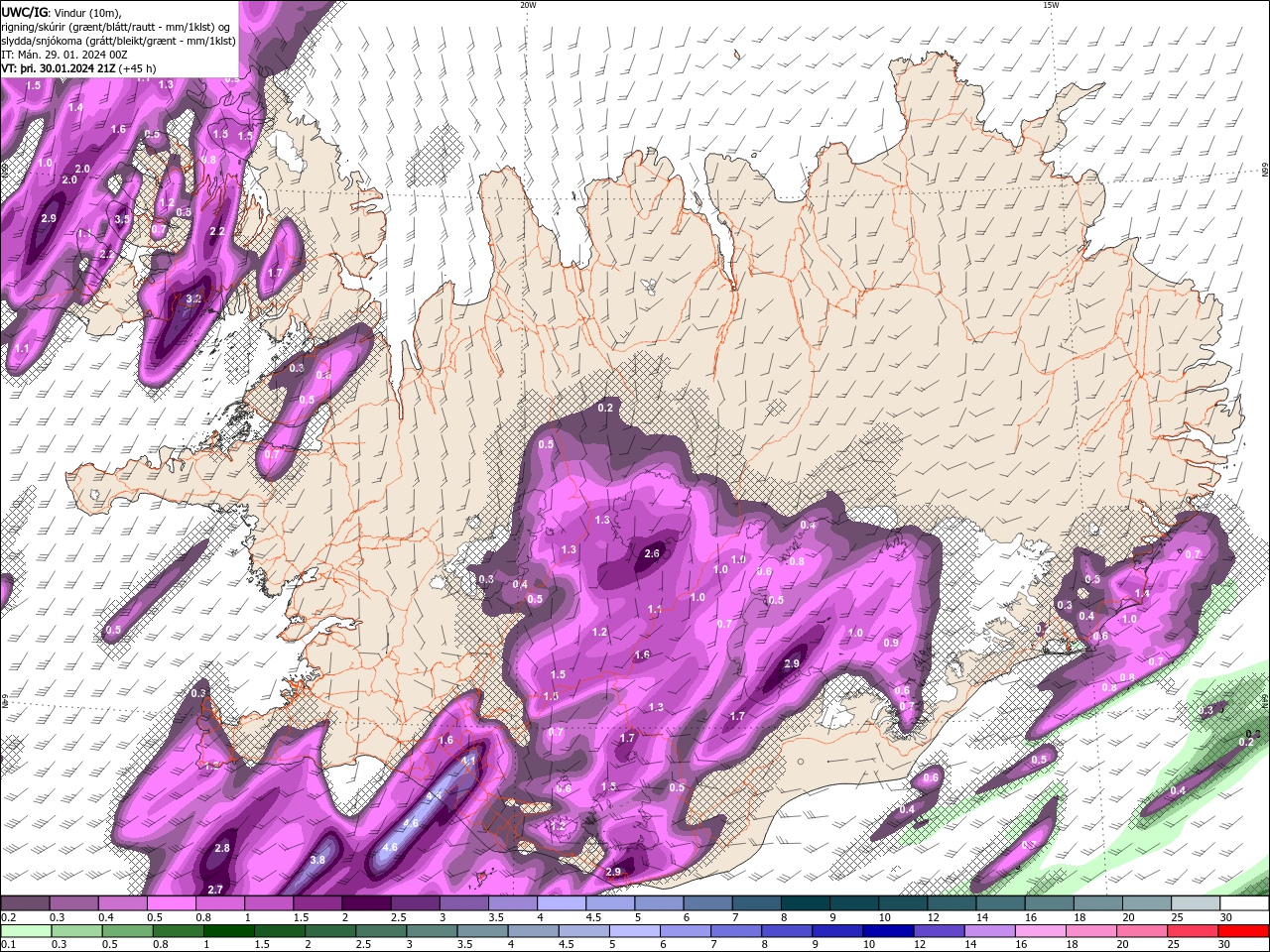Click the 20W longitude label
The image size is (1270, 952).
528,5
